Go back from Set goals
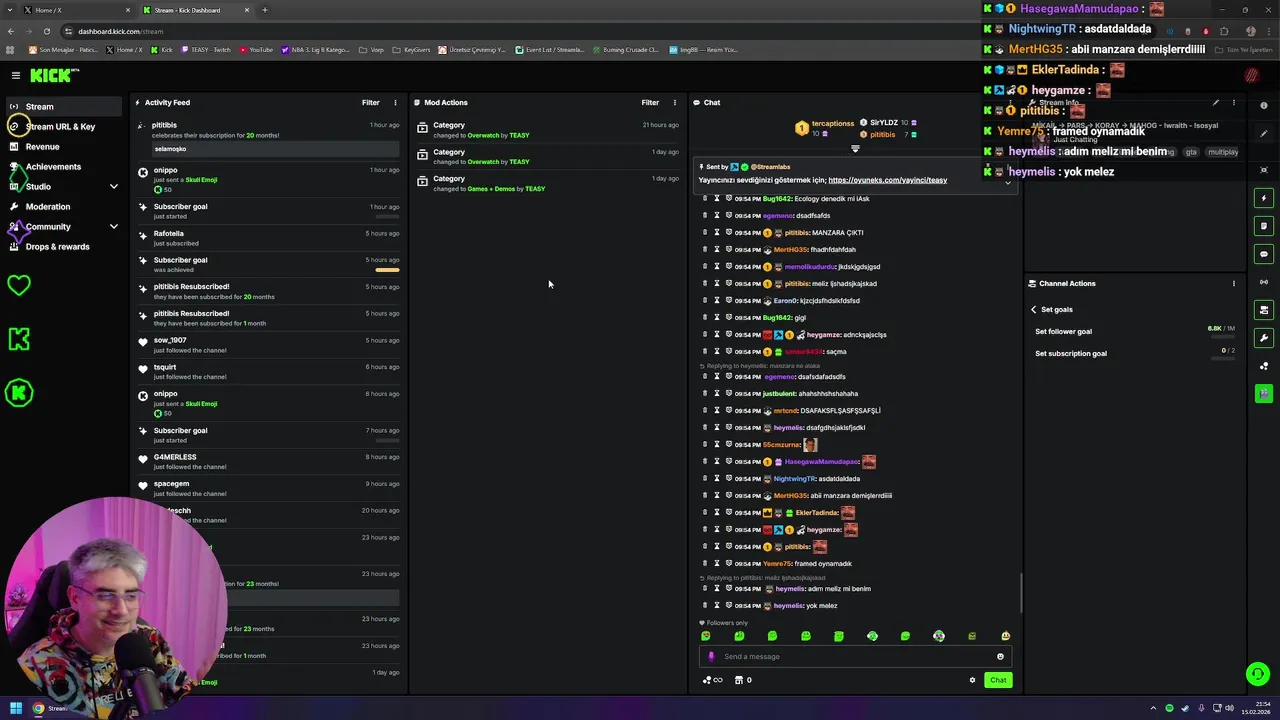 coord(1034,309)
